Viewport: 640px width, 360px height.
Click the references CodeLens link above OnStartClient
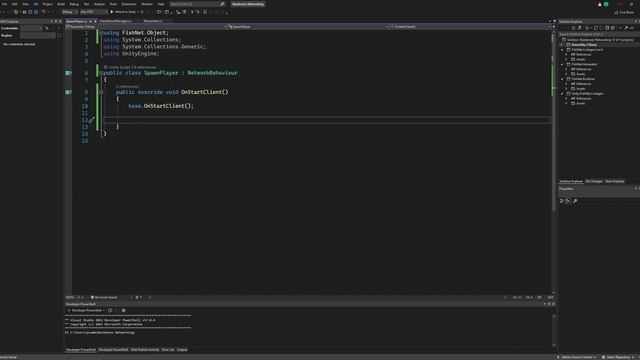coord(127,87)
